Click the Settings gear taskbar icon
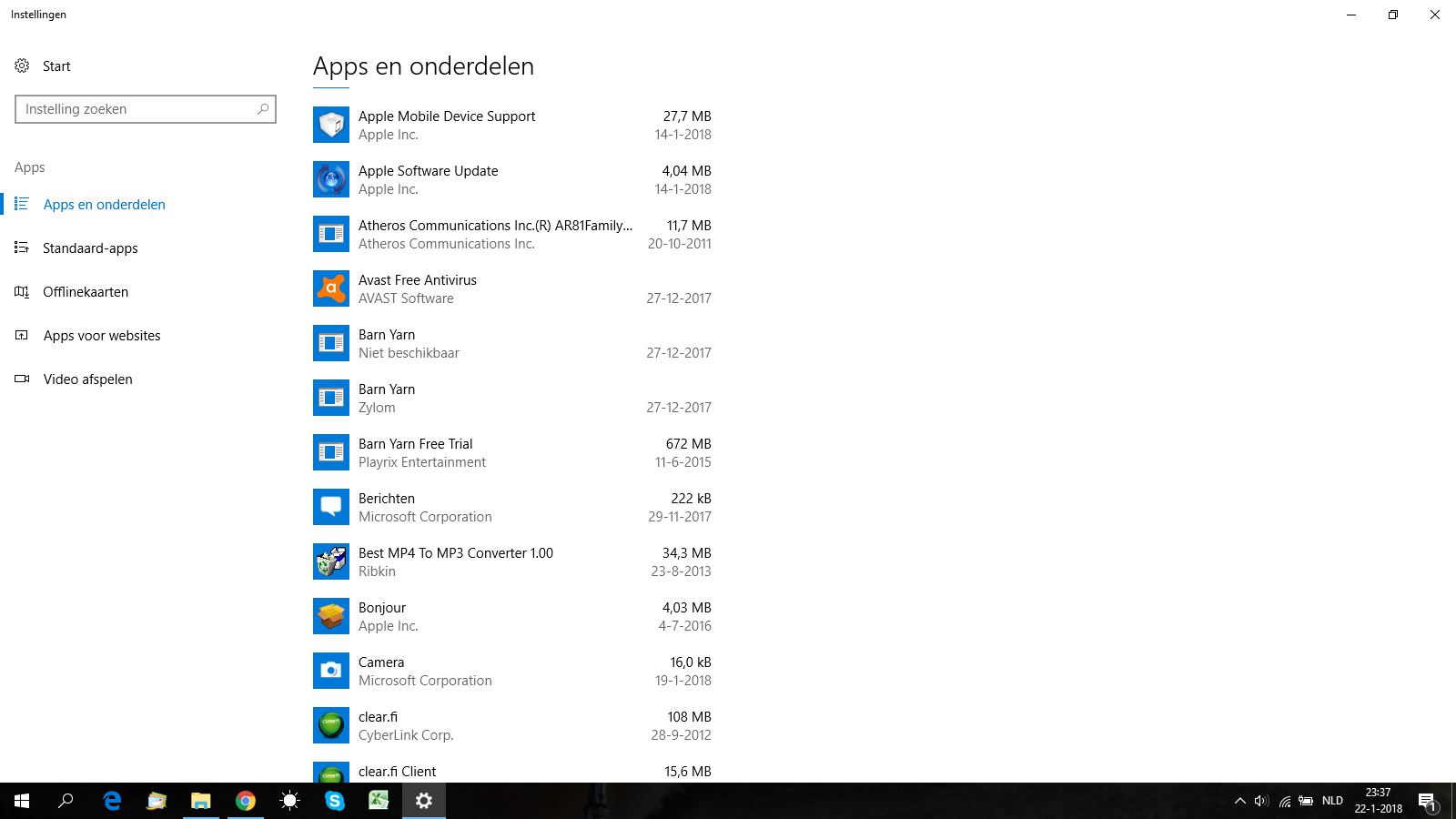Image resolution: width=1456 pixels, height=819 pixels. click(424, 801)
